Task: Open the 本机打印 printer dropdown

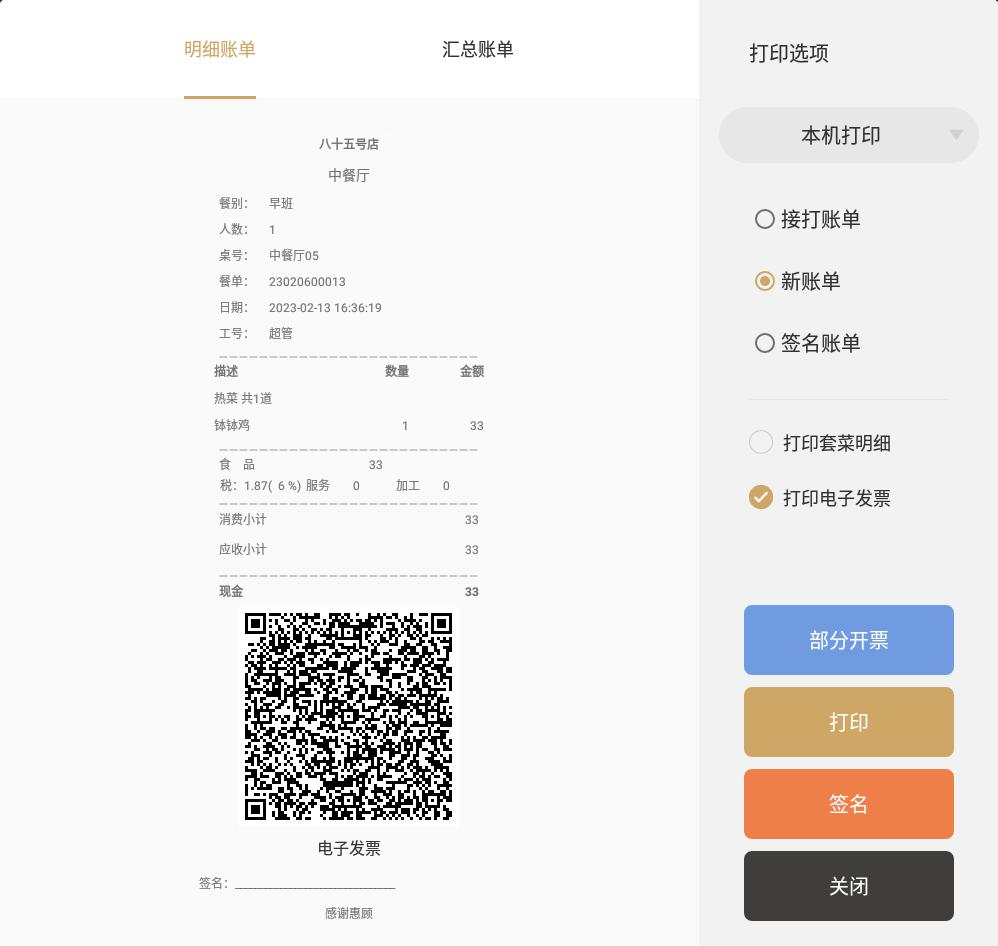Action: pos(848,135)
